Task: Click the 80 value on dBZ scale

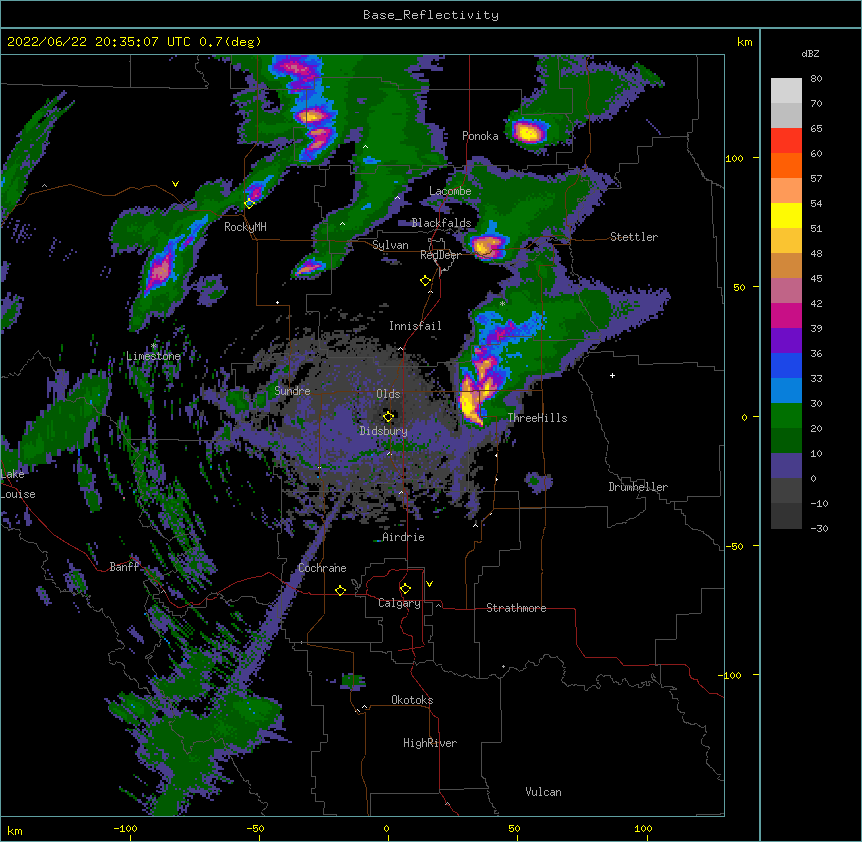Action: (816, 79)
